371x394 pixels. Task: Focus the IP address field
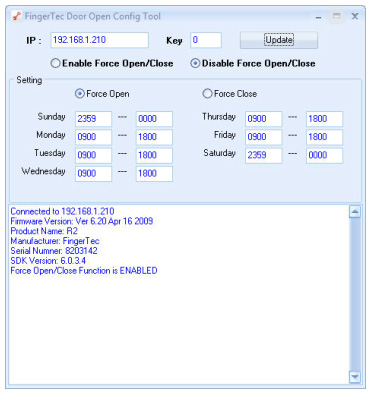point(99,40)
